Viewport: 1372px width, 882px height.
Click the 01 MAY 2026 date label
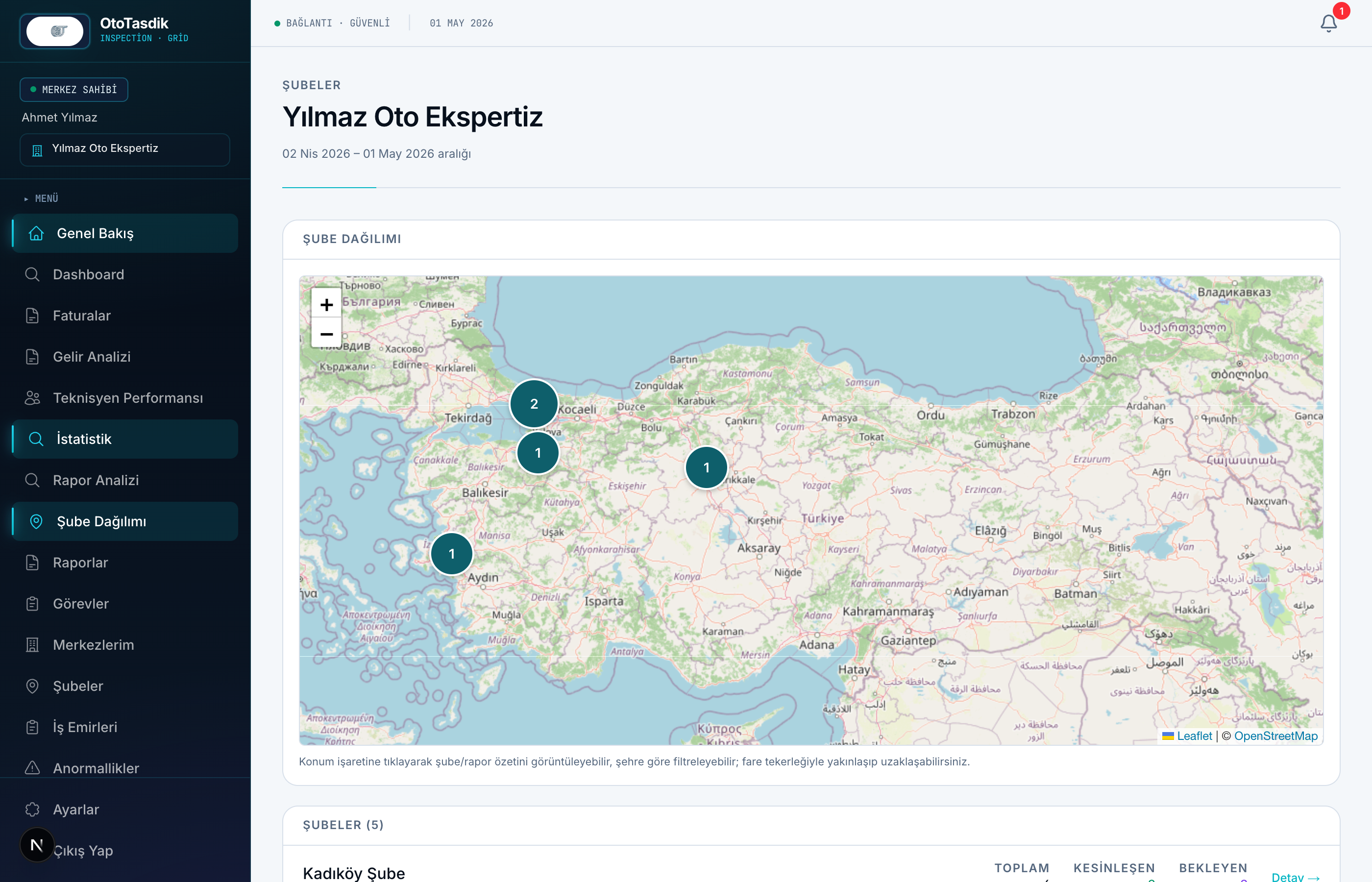tap(462, 23)
